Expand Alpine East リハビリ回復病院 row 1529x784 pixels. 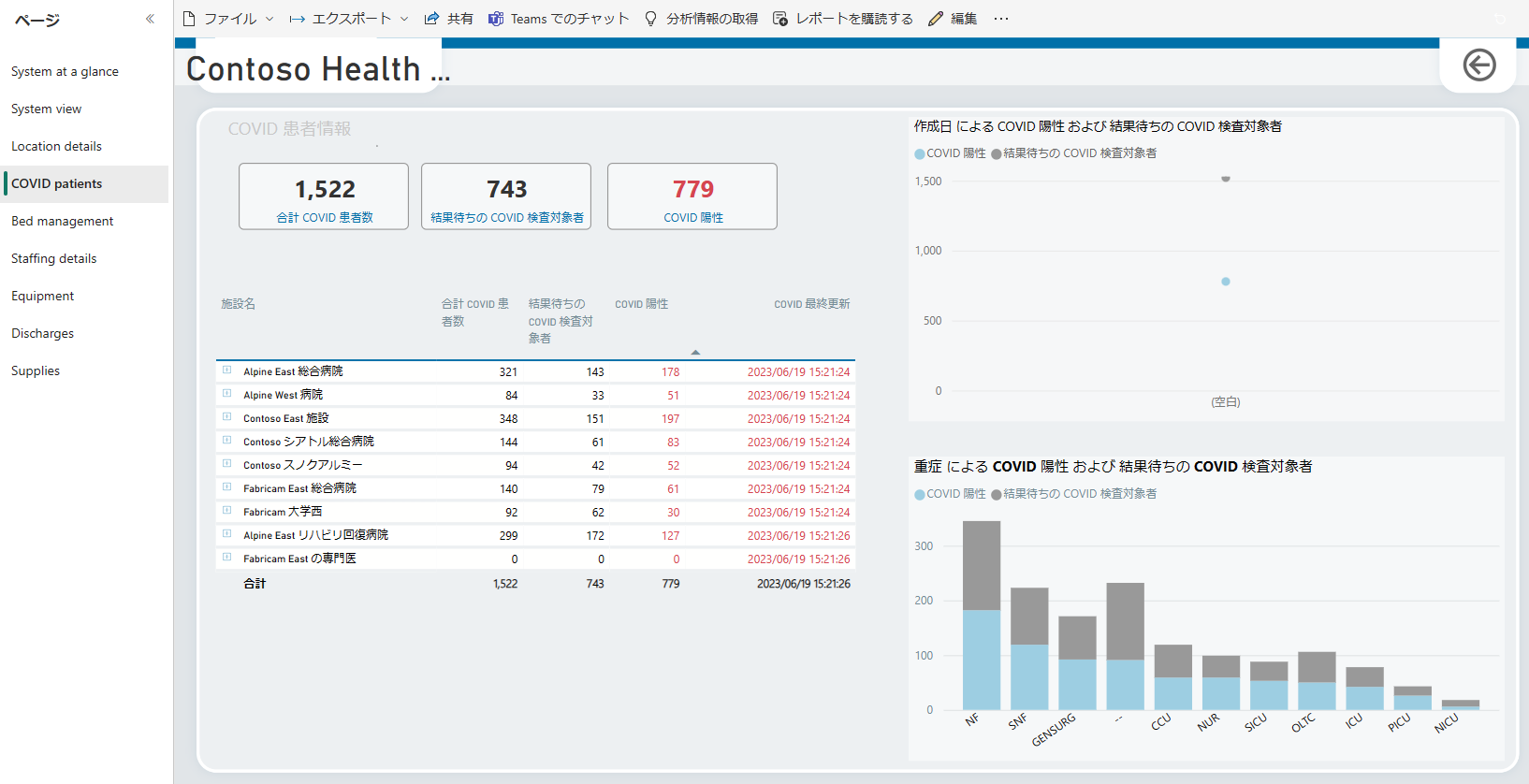(x=226, y=534)
